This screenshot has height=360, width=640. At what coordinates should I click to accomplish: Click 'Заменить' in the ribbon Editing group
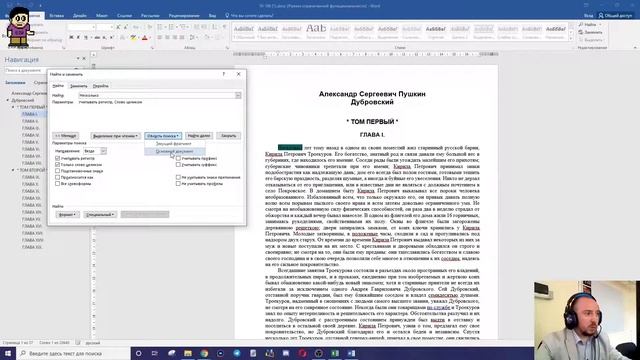[591, 32]
